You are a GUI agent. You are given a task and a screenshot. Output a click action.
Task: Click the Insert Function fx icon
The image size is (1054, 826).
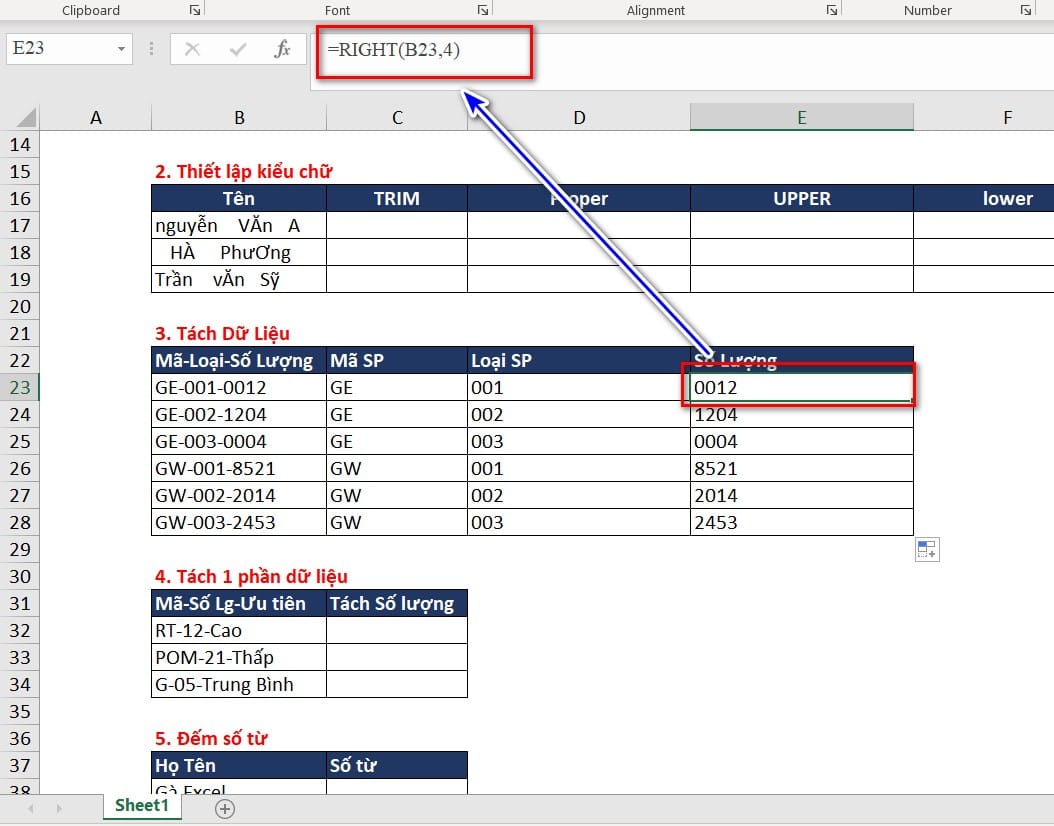282,49
